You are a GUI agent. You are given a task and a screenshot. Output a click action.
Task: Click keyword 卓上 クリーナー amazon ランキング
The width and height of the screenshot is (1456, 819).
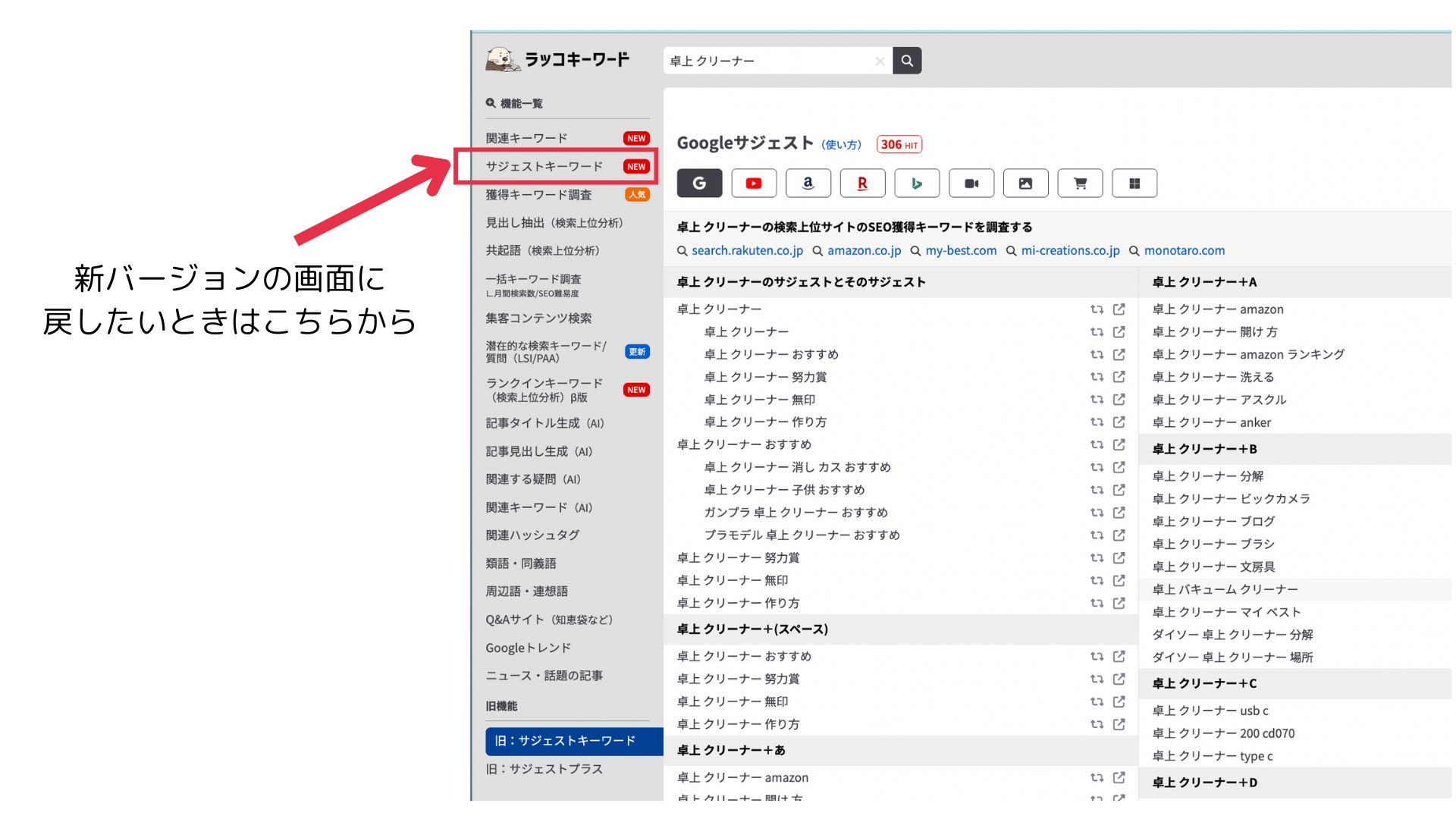[1248, 354]
